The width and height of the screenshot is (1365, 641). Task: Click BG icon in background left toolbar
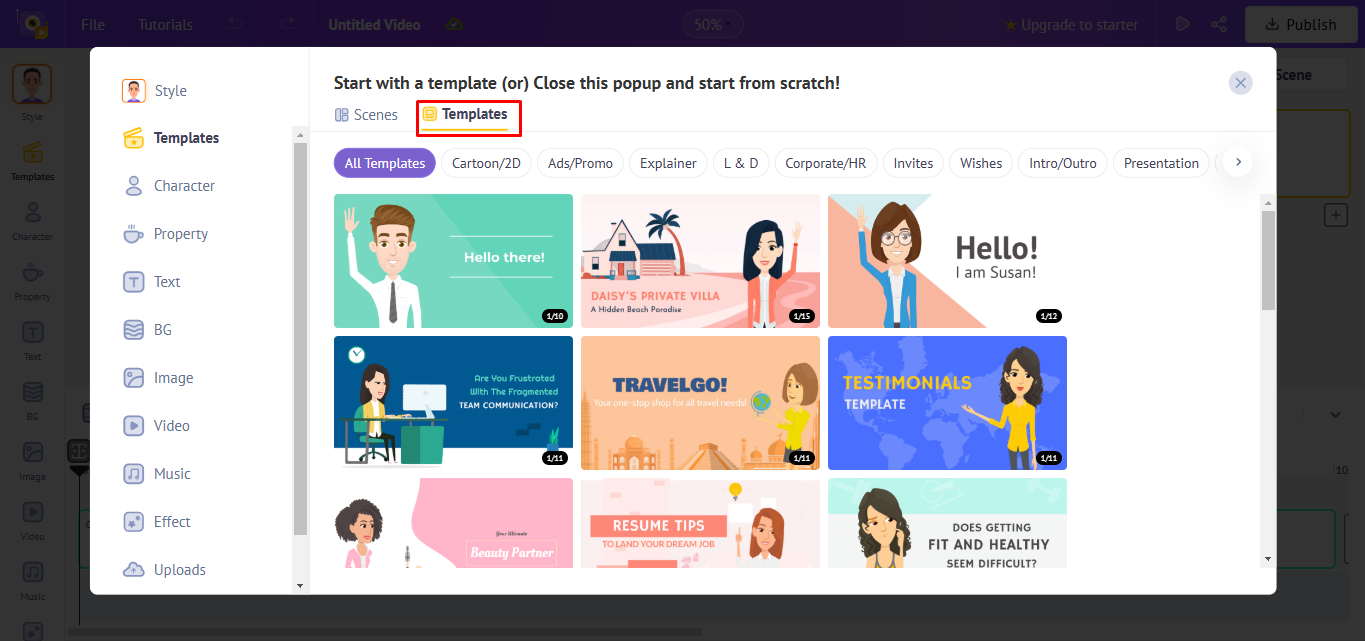tap(32, 393)
